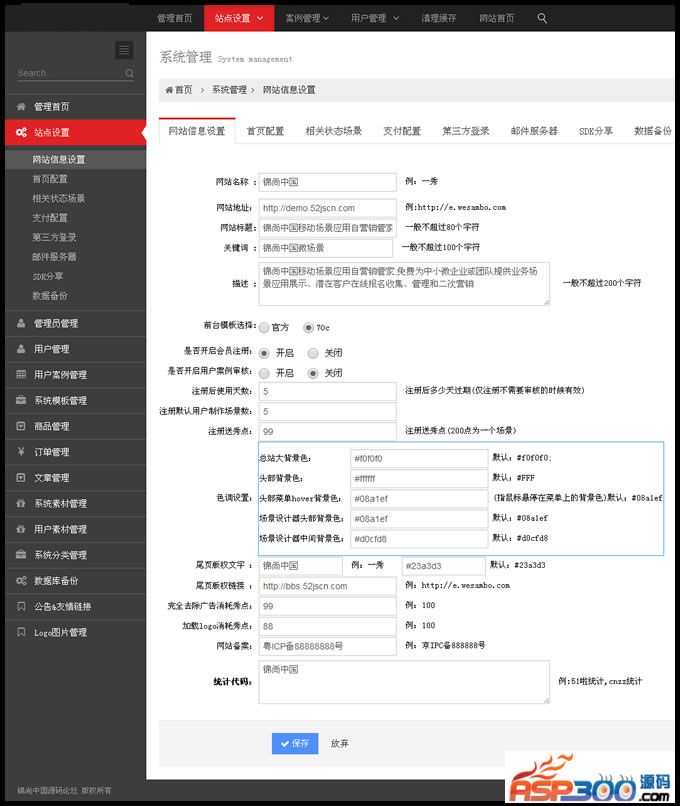Click the home icon beside 管理首页 in sidebar

(x=21, y=107)
